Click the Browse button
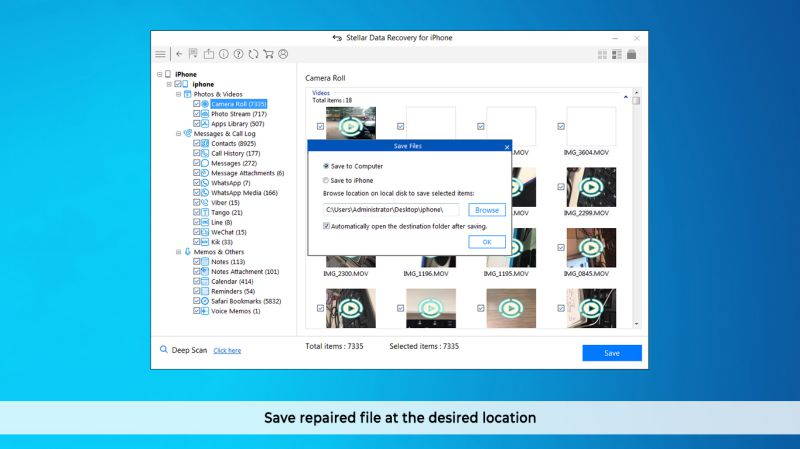 pos(487,210)
